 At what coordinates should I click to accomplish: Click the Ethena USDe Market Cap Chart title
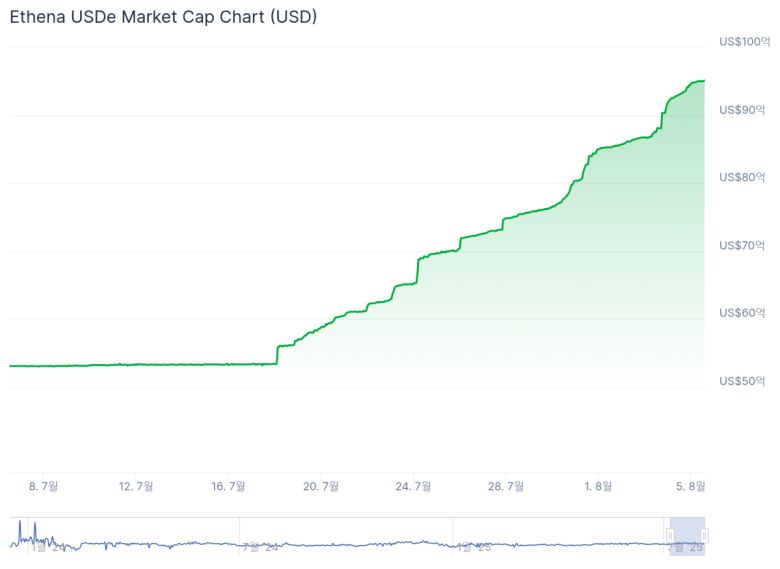pyautogui.click(x=163, y=17)
